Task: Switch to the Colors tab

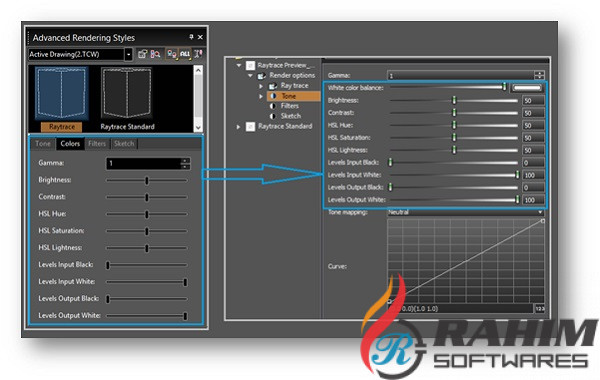Action: pos(70,144)
